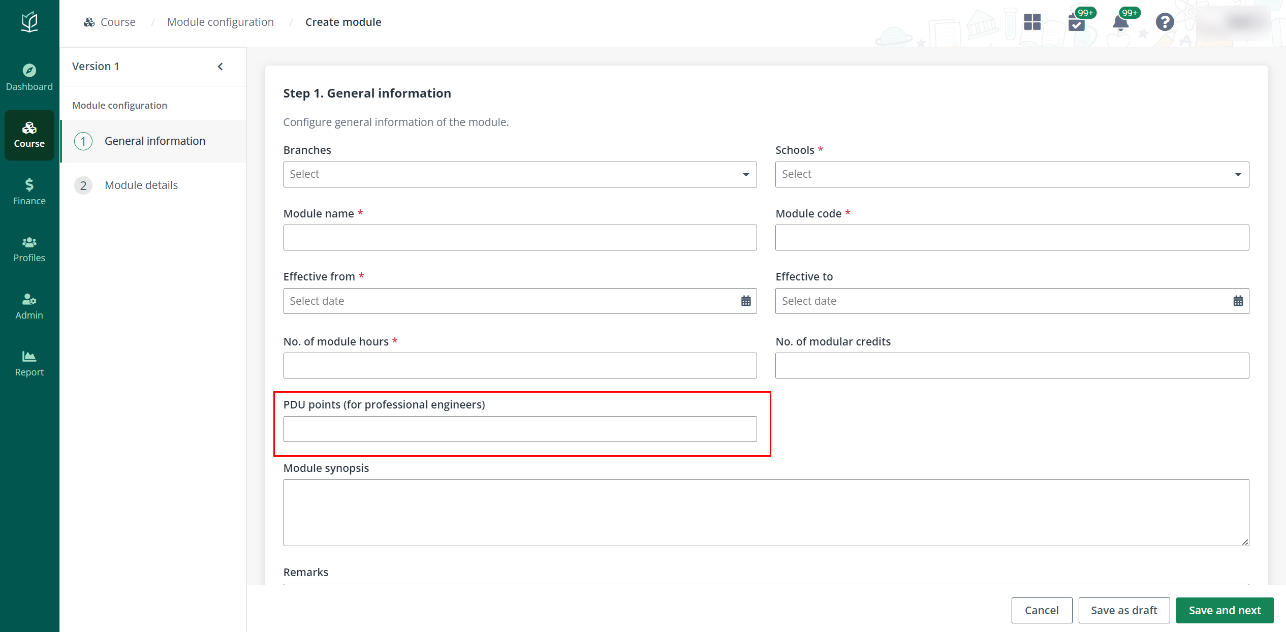Open the Course section in the sidebar

(29, 135)
